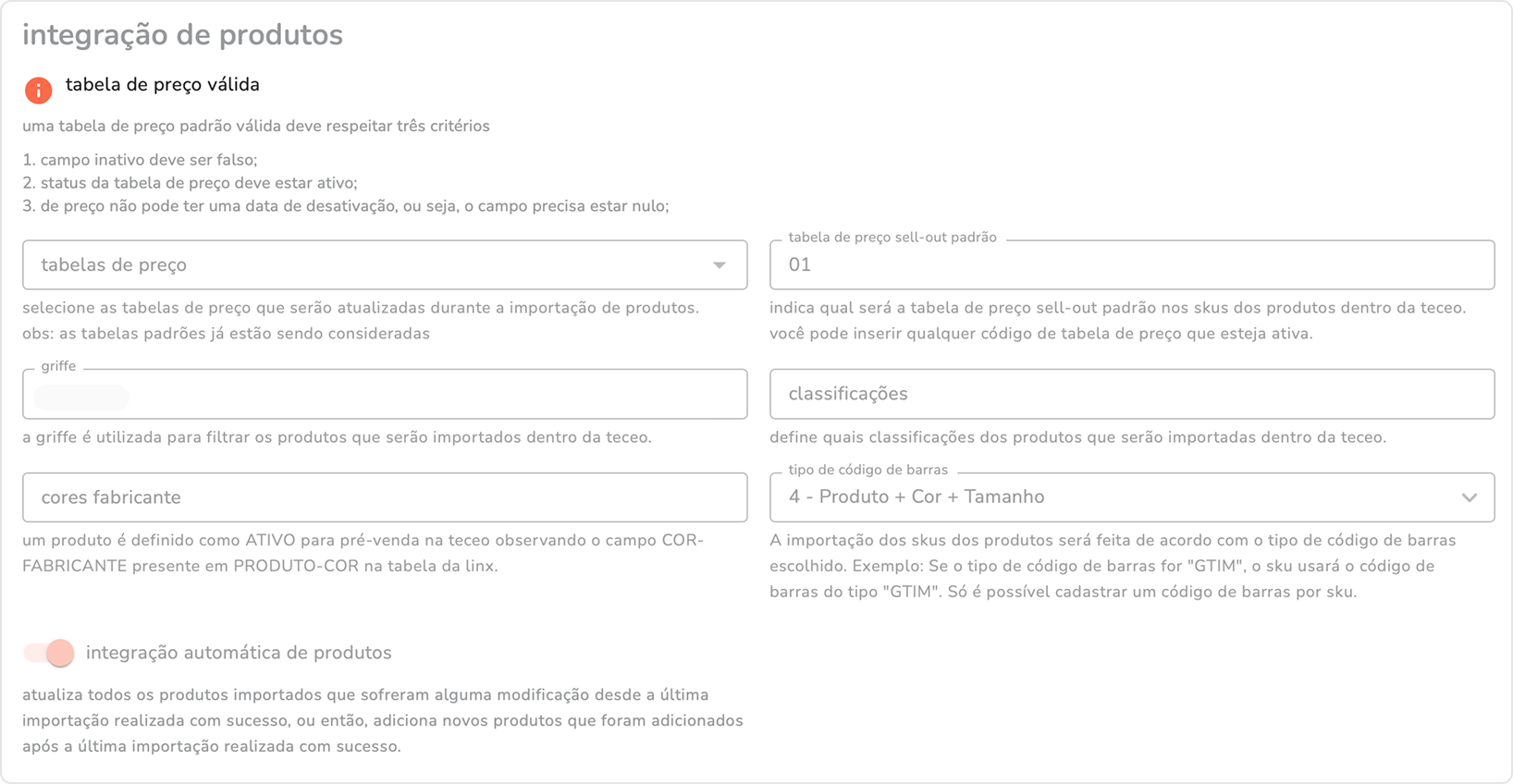Viewport: 1513px width, 784px height.
Task: Open the tabelas de preço dropdown
Action: coord(370,265)
